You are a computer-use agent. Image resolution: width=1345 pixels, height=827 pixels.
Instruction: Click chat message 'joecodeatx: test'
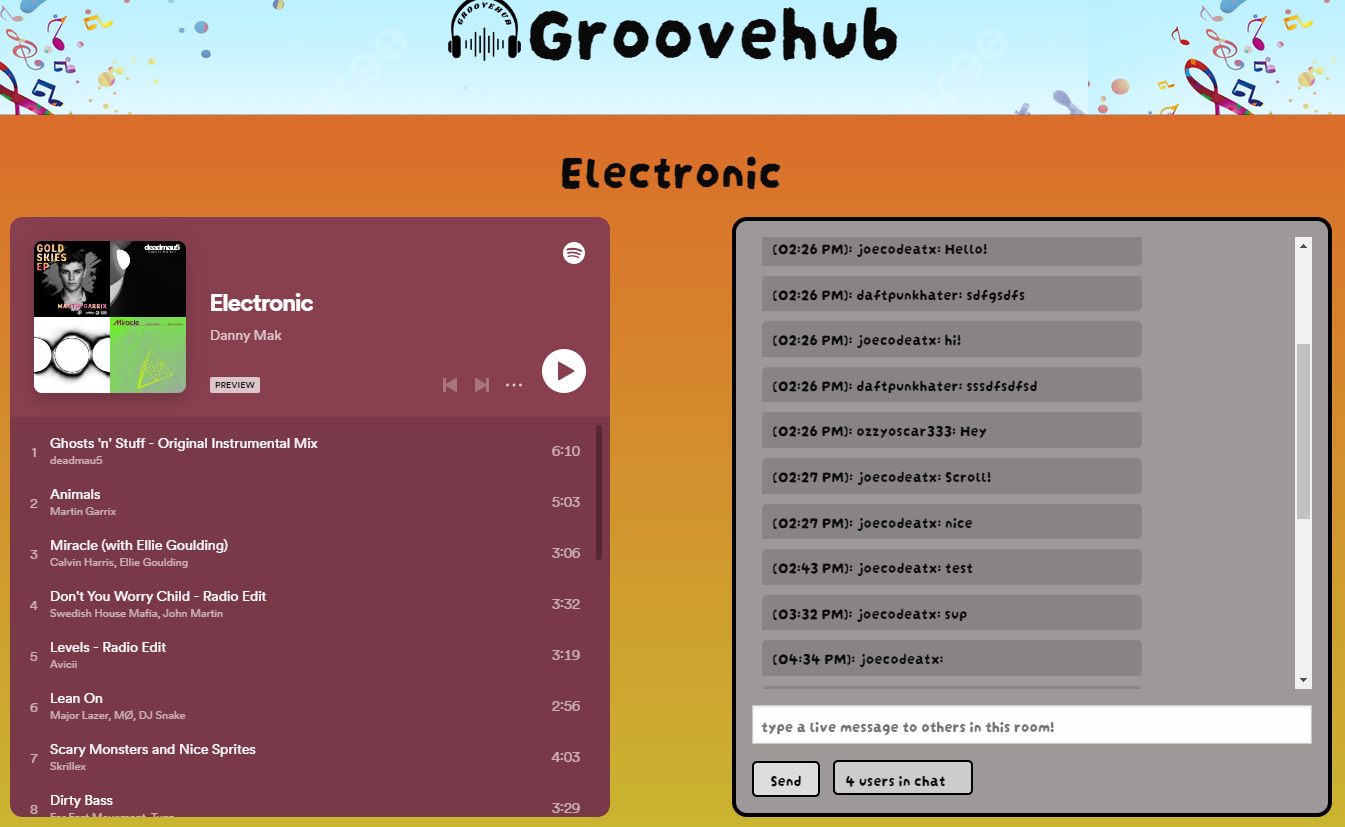(x=952, y=567)
